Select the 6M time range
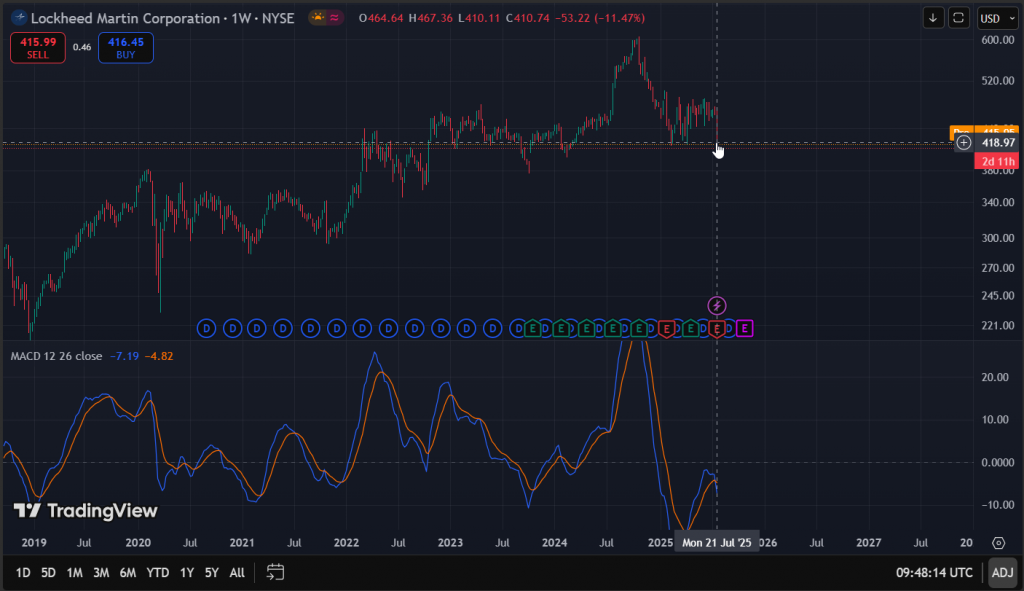Image resolution: width=1024 pixels, height=591 pixels. pos(127,573)
